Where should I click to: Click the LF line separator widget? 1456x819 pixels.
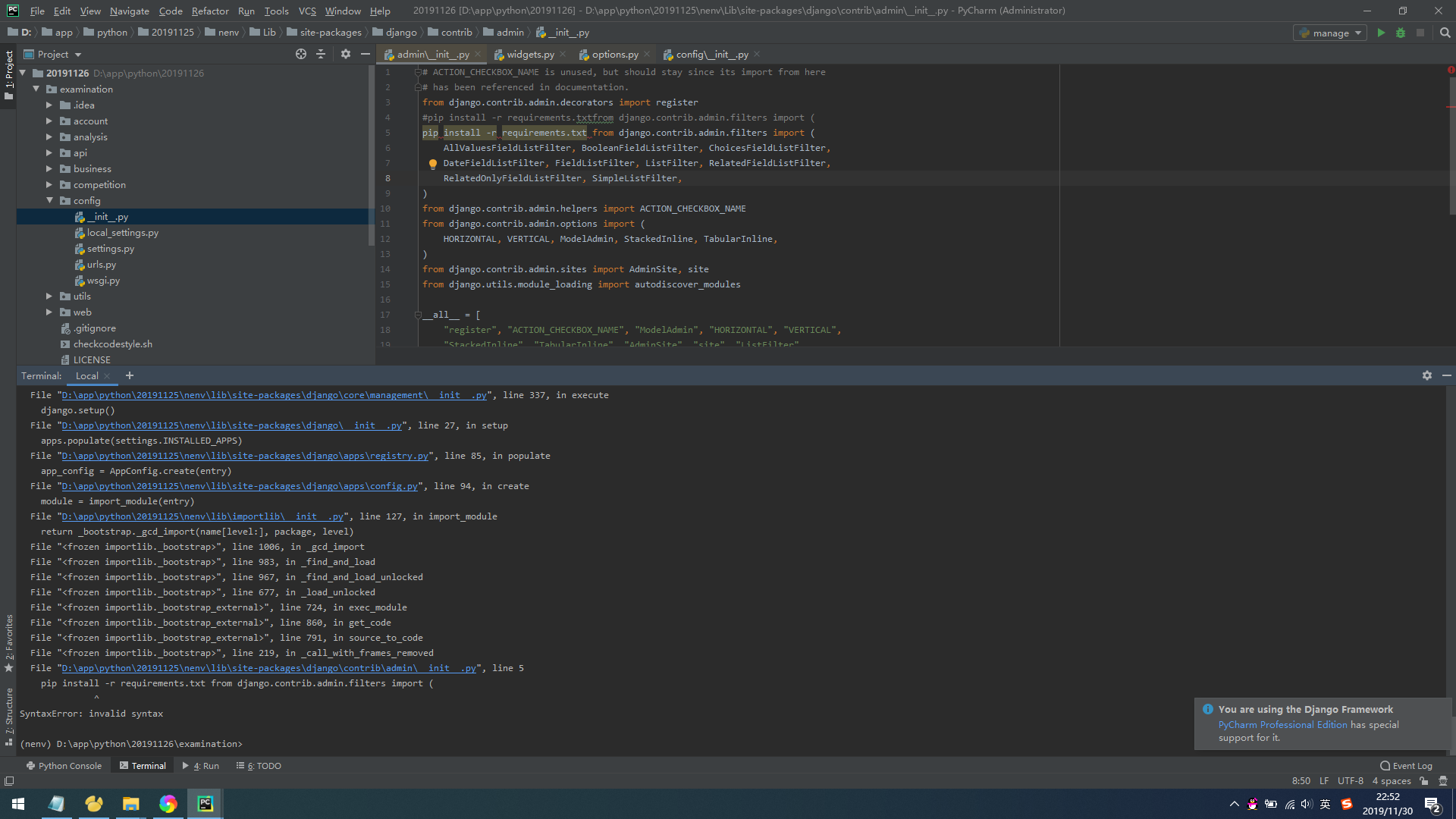point(1324,780)
